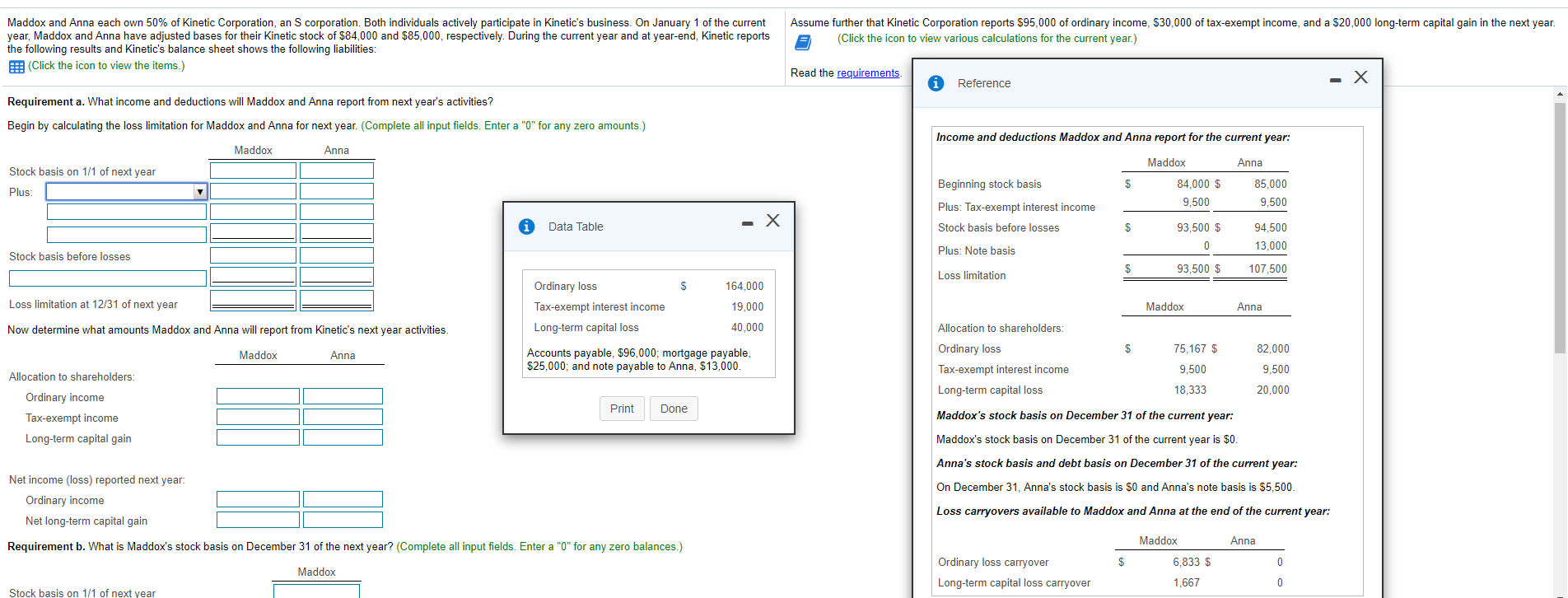This screenshot has width=1568, height=598.
Task: Minimize the Data Table dialog
Action: 747,223
